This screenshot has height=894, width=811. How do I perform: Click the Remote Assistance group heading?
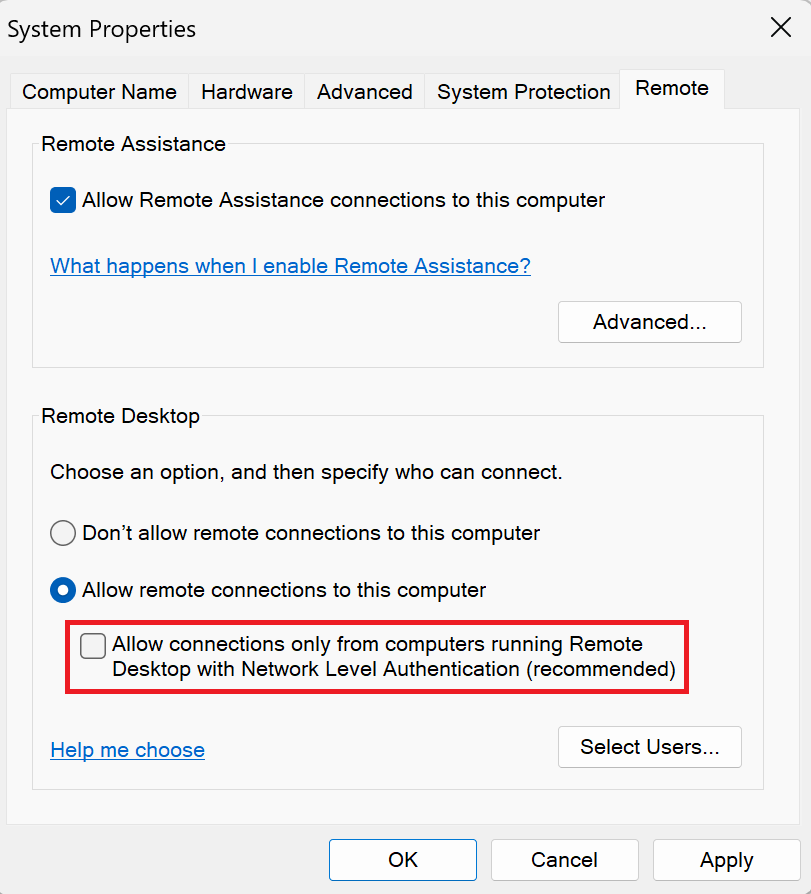click(x=133, y=144)
